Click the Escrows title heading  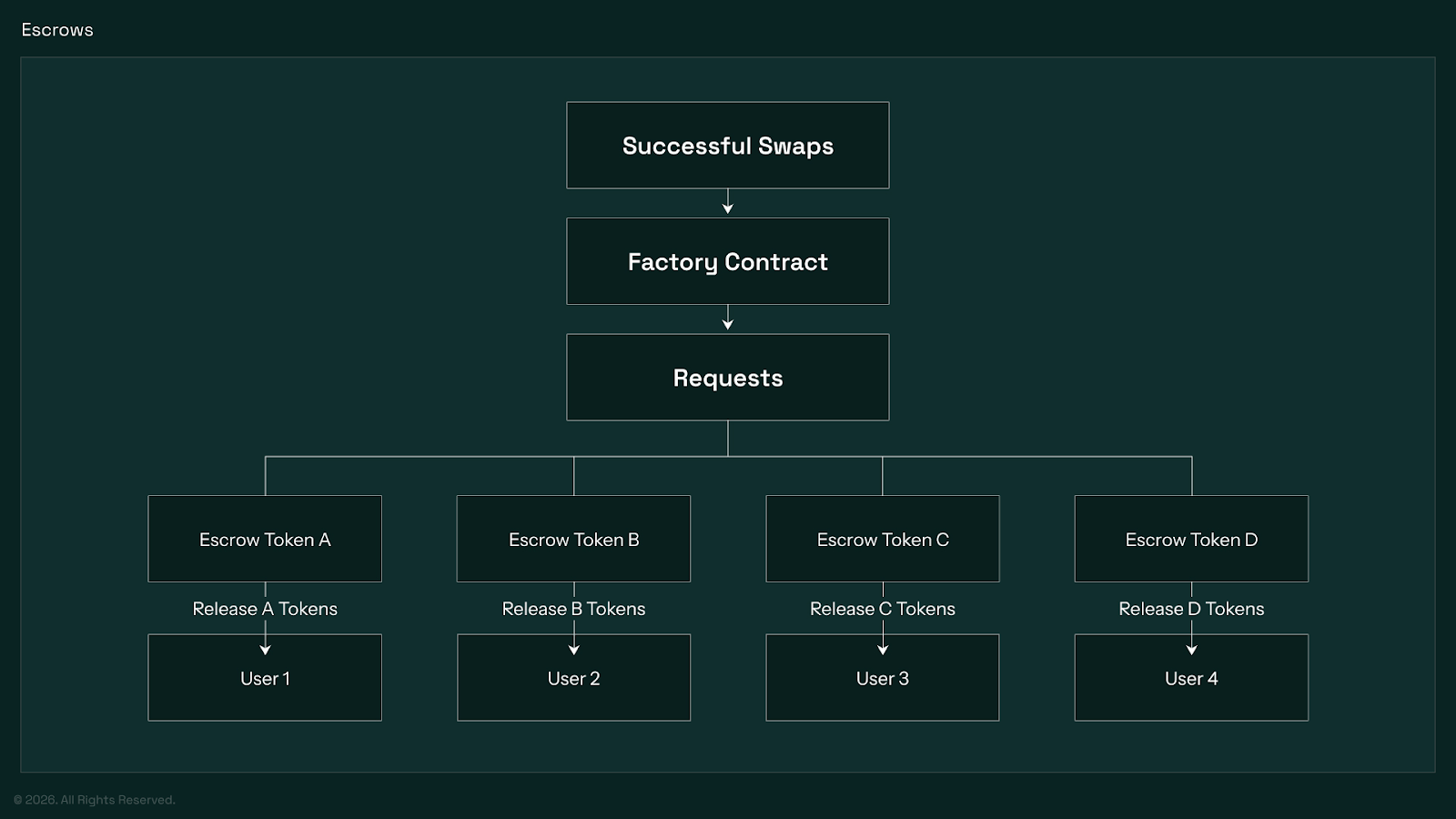click(x=57, y=30)
